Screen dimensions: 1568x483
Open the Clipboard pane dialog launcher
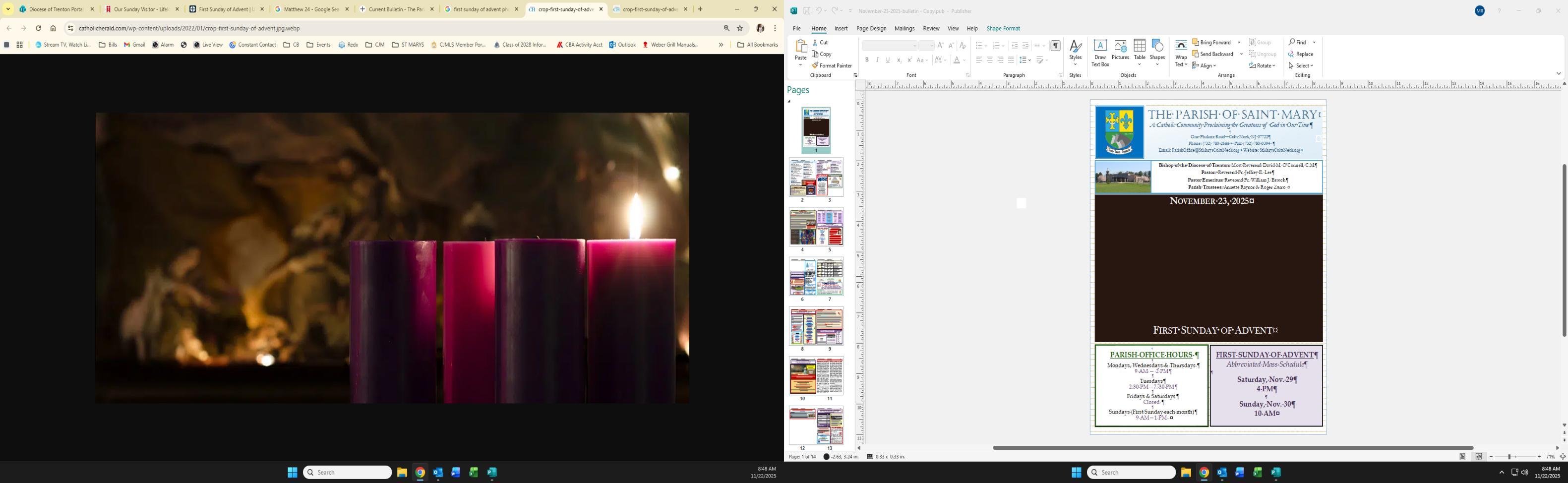(x=855, y=75)
